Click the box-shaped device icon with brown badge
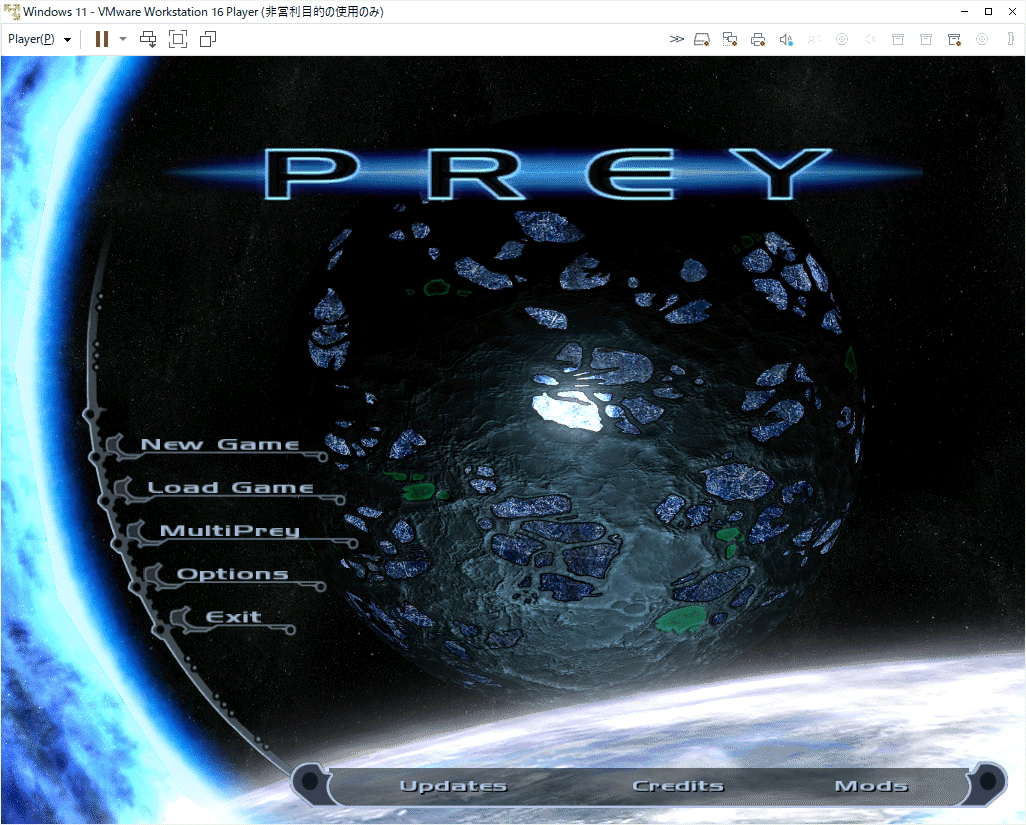The height and width of the screenshot is (825, 1026). tap(955, 40)
